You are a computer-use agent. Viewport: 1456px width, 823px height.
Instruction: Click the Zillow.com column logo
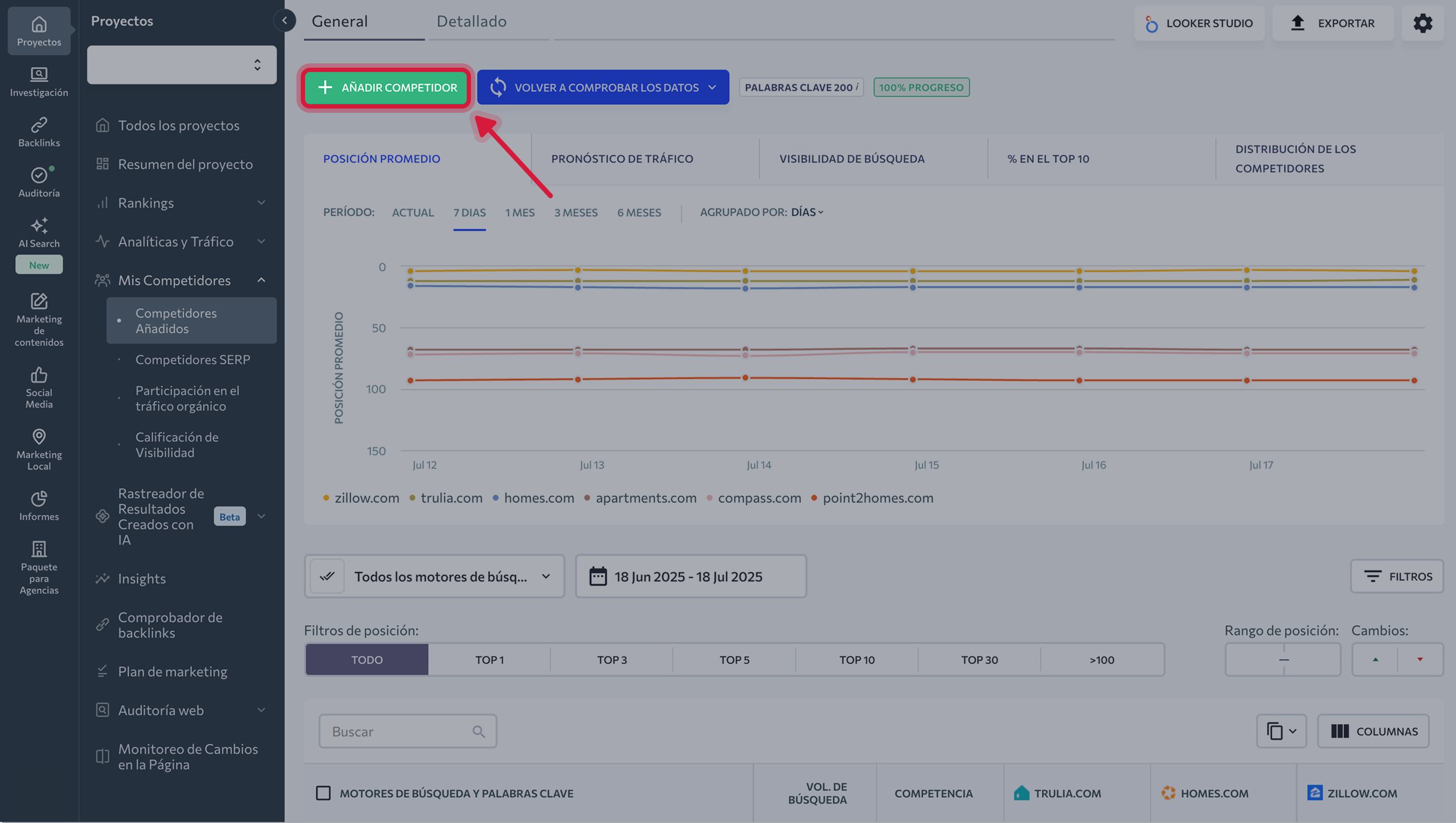point(1315,793)
